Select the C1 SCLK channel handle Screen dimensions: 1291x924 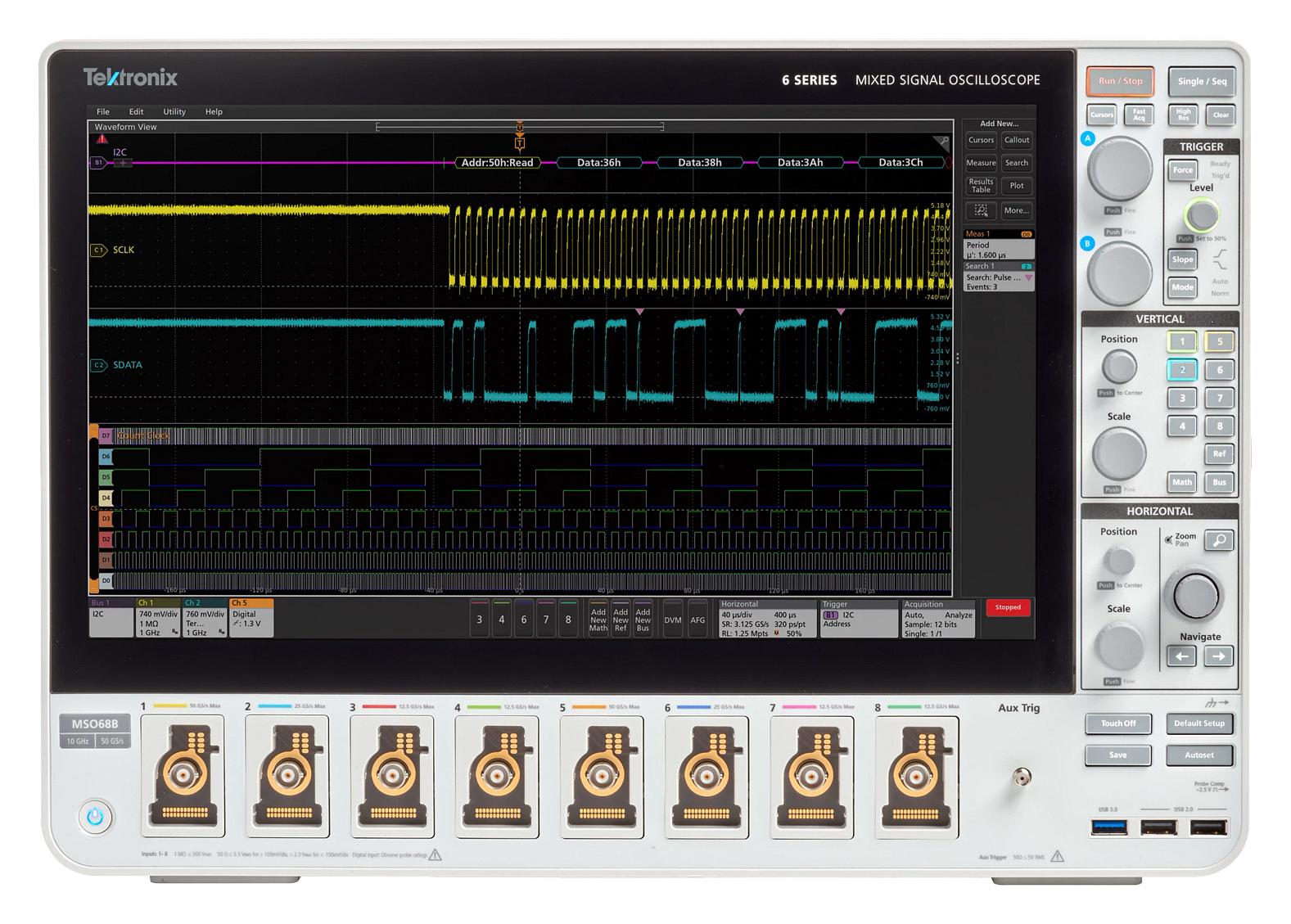[x=98, y=250]
